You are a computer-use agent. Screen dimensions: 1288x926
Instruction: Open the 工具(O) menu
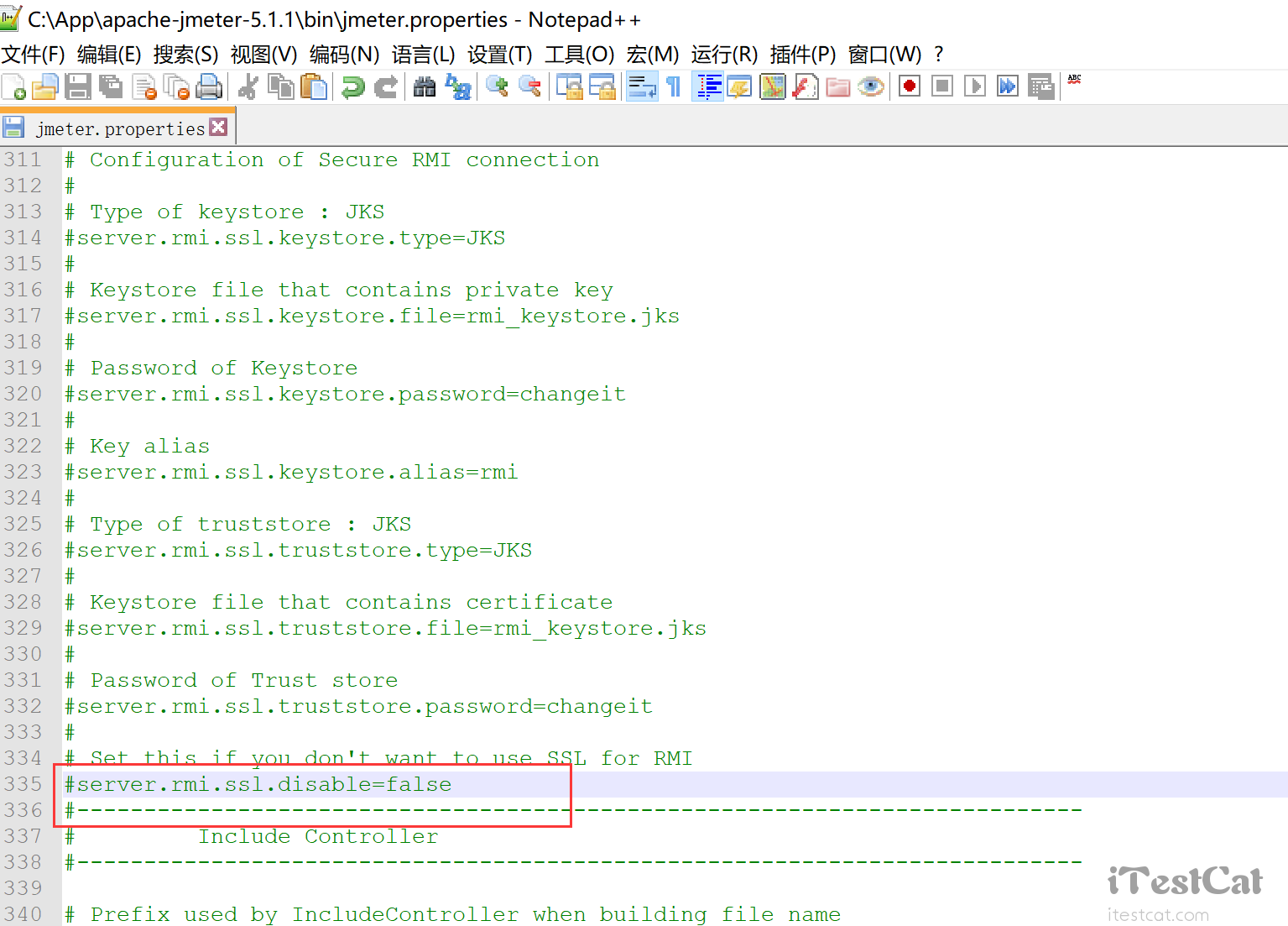579,55
